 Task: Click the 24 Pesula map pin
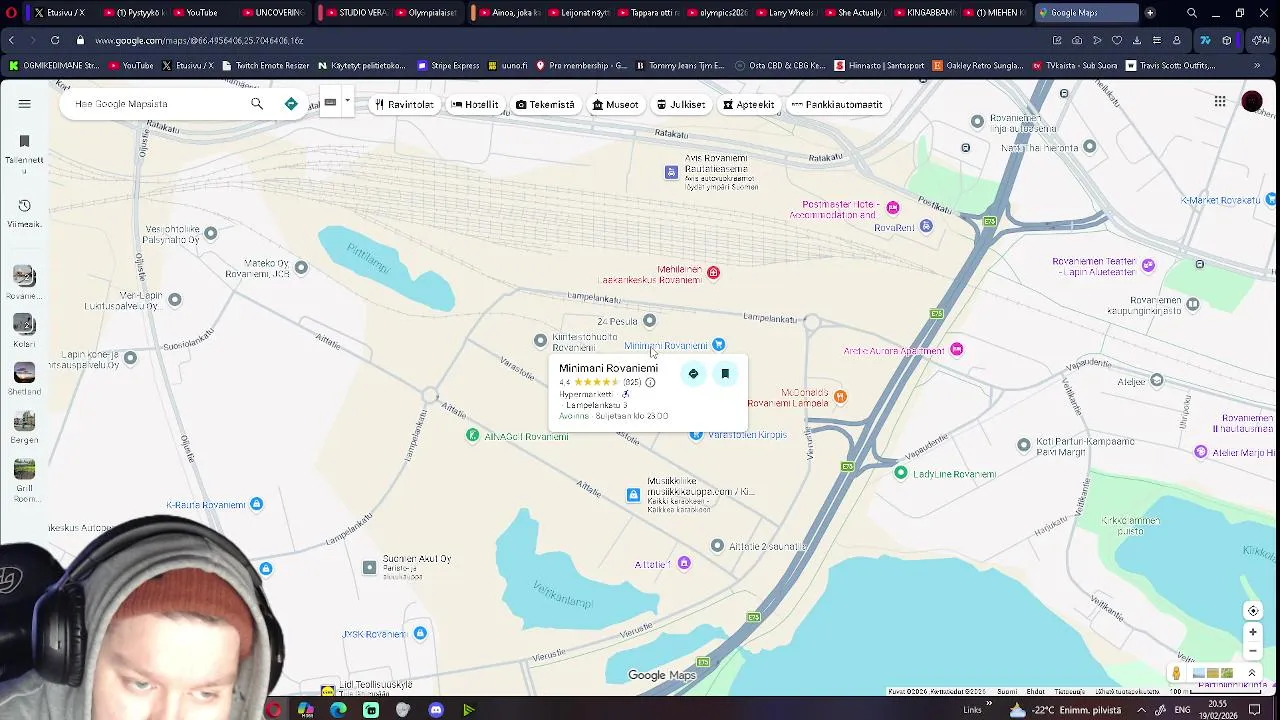click(649, 320)
